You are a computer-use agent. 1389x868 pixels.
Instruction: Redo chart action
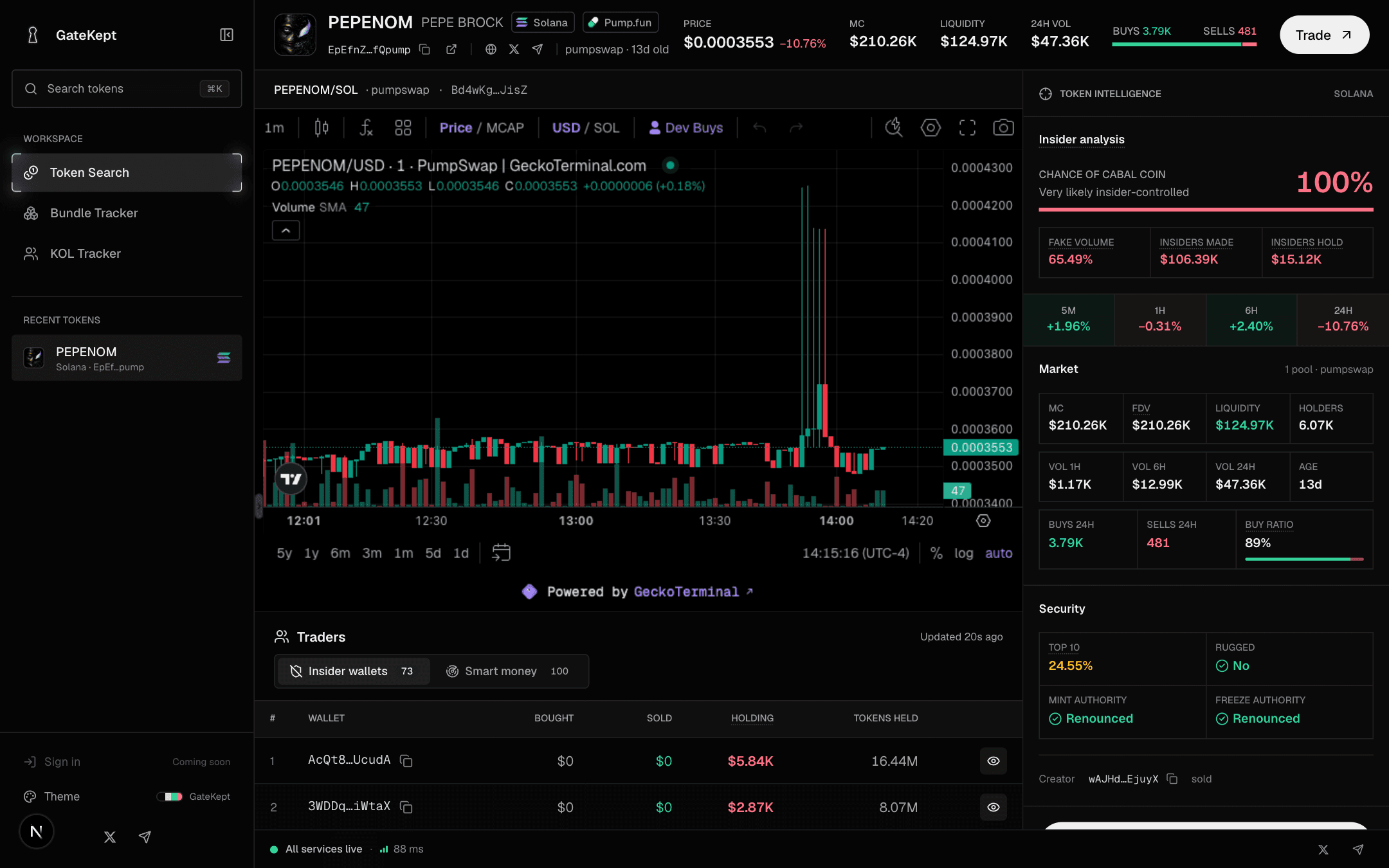pos(796,128)
